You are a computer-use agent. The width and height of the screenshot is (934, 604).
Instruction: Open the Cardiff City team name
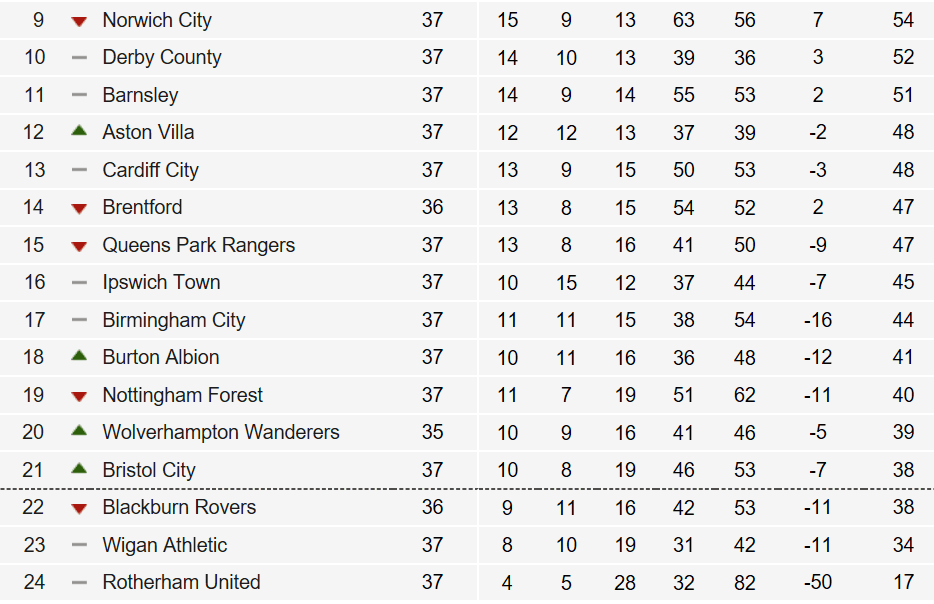150,170
